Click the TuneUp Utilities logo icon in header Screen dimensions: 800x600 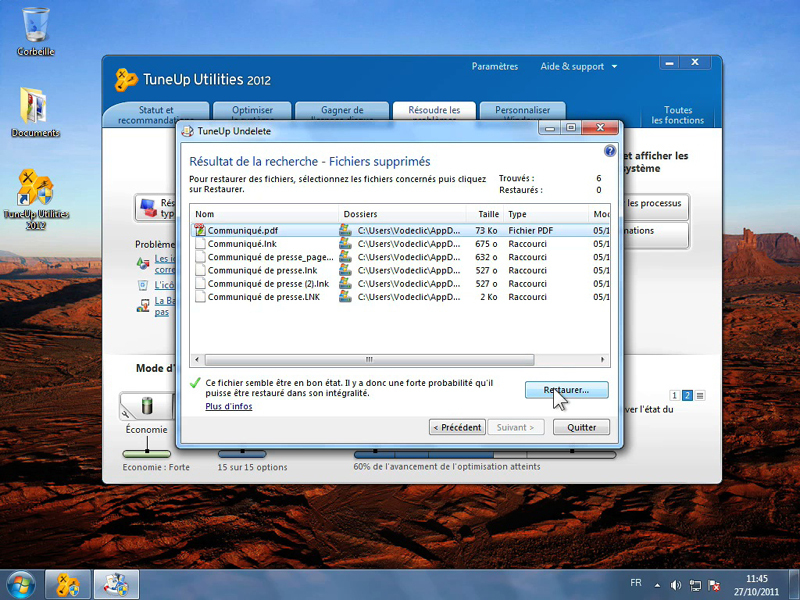click(x=126, y=80)
